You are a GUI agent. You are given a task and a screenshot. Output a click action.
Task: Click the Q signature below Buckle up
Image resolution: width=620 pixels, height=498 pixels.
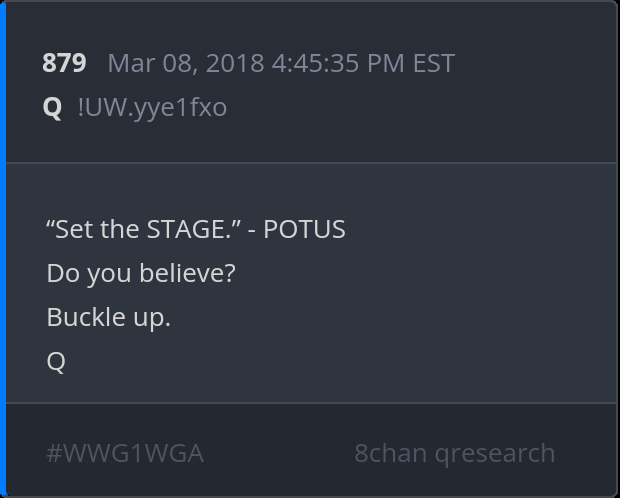(x=56, y=361)
